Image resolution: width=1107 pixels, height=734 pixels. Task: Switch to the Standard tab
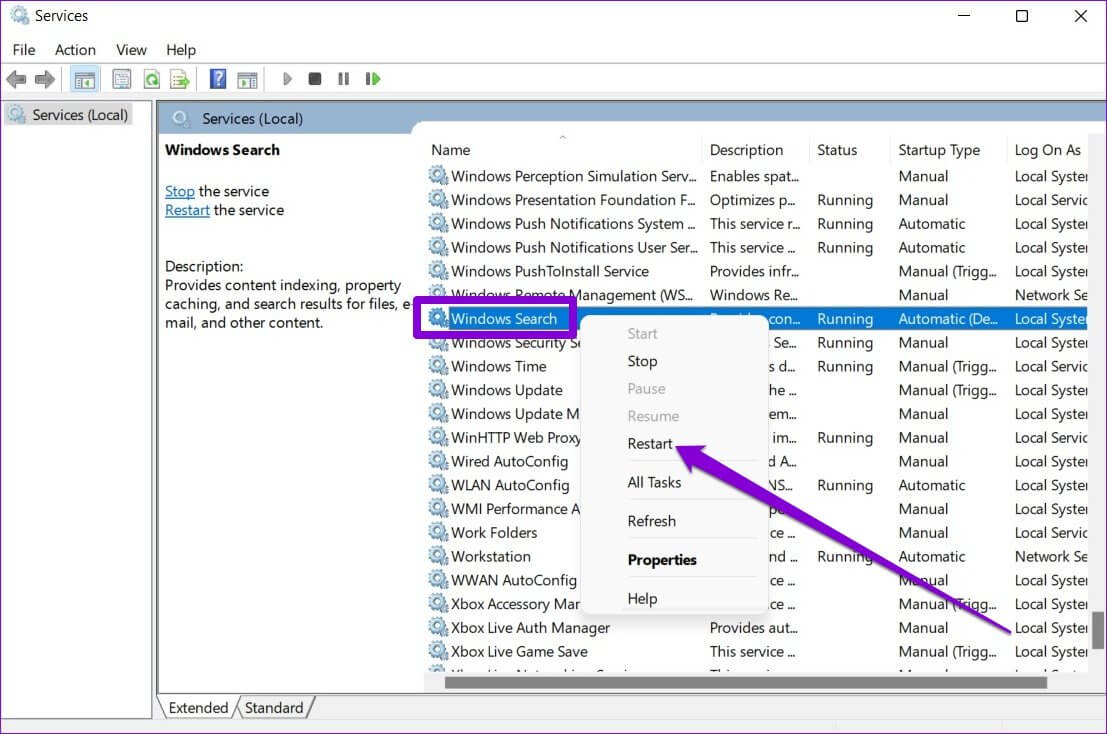pos(274,707)
